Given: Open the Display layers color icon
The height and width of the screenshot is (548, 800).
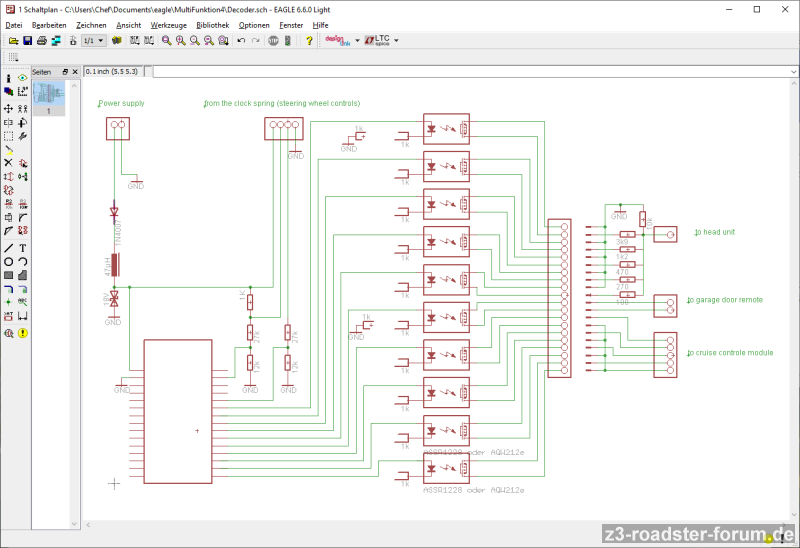Looking at the screenshot, I should click(9, 91).
